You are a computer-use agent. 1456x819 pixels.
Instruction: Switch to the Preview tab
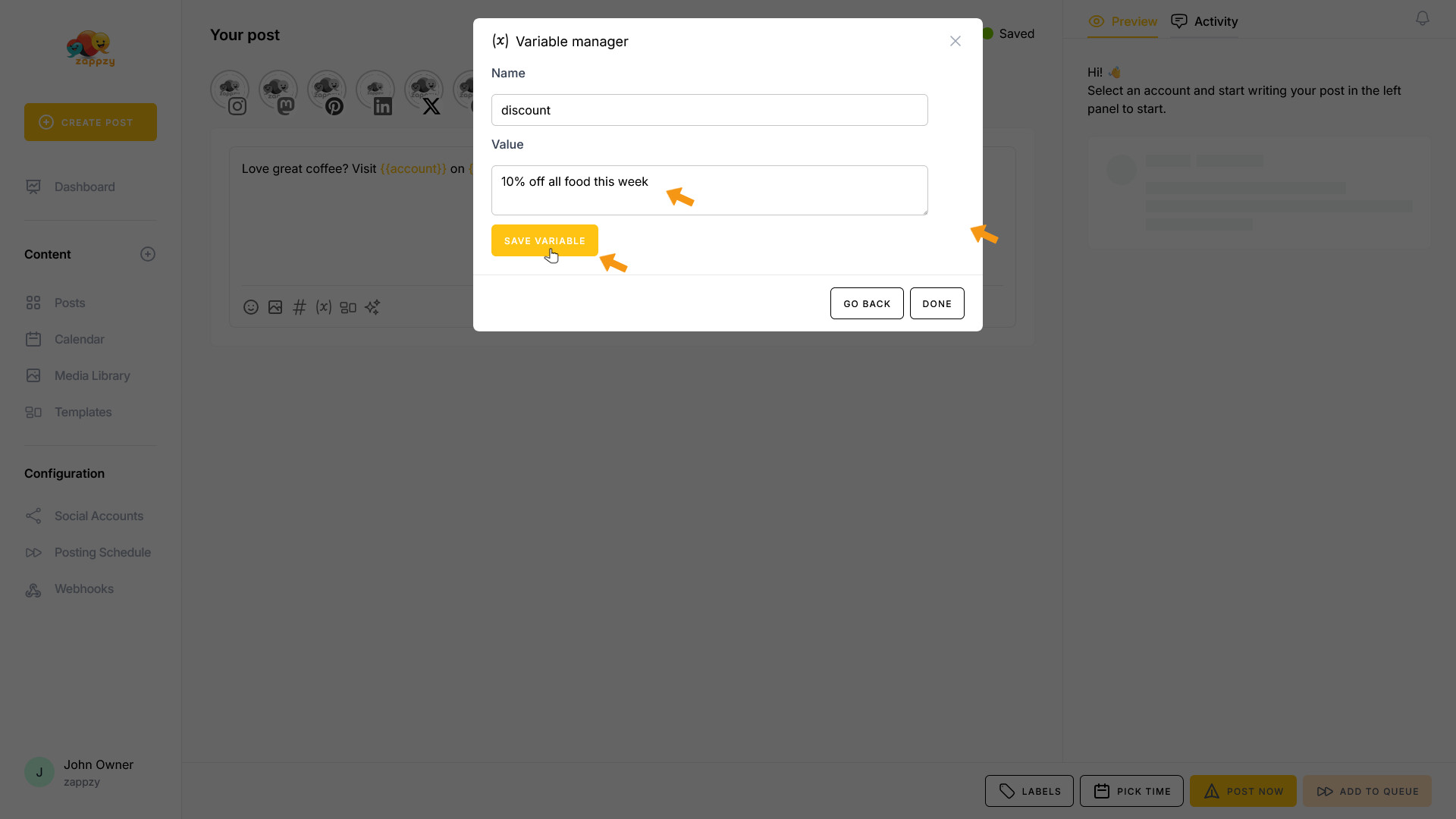1122,21
